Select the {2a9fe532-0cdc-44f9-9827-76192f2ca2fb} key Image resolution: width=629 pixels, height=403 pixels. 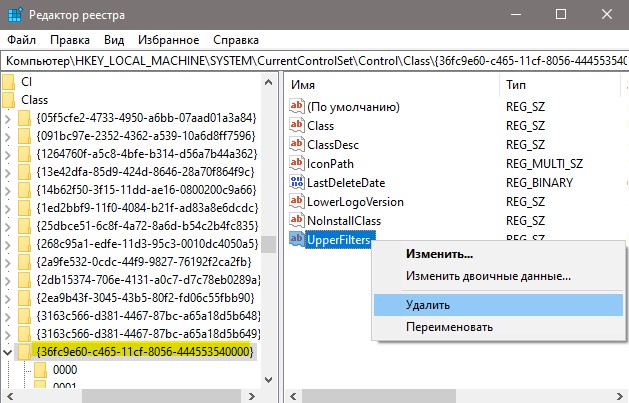pyautogui.click(x=144, y=262)
